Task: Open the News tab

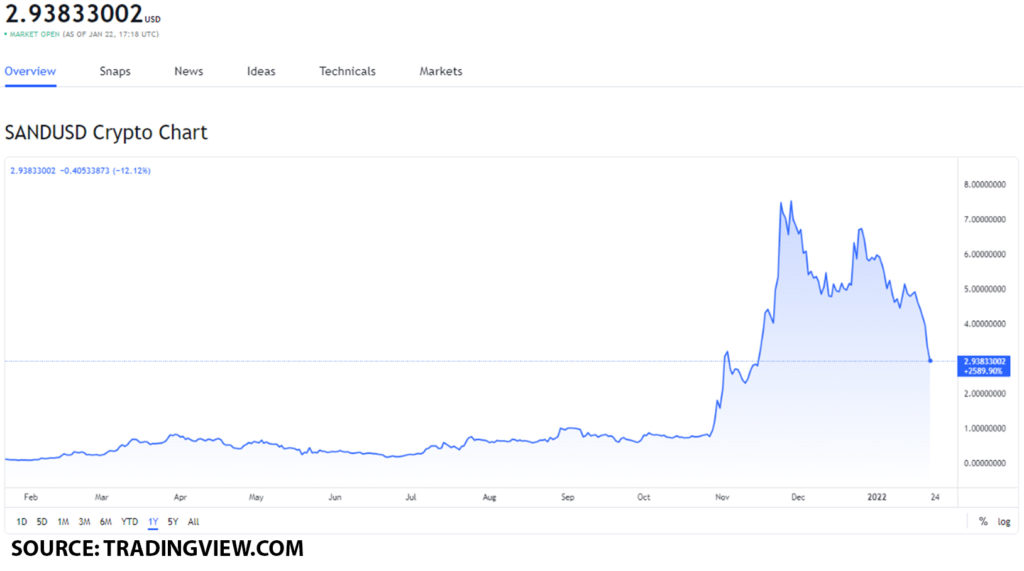Action: tap(189, 71)
